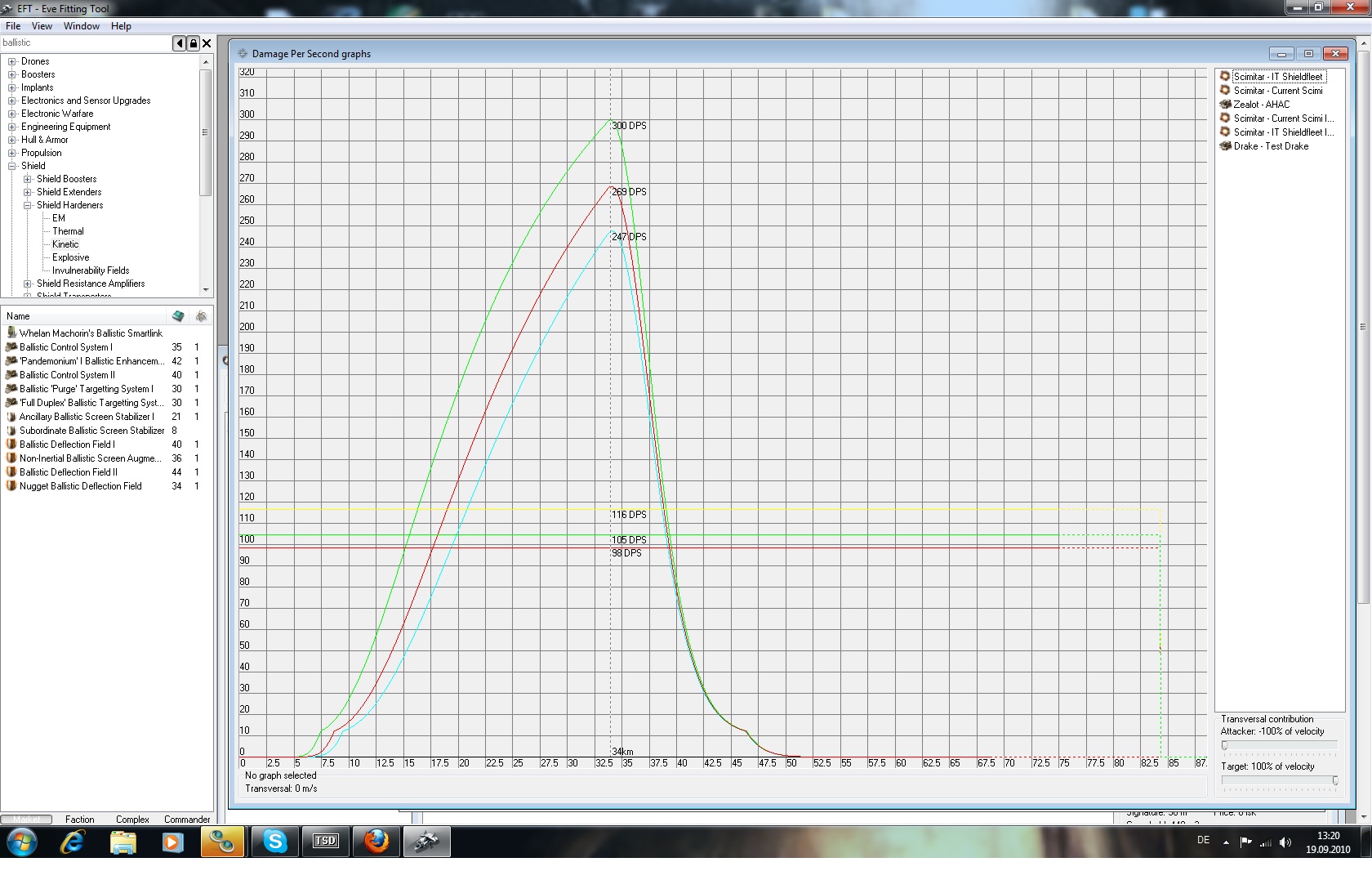This screenshot has width=1372, height=889.
Task: Open the Windows Start menu
Action: 22,842
